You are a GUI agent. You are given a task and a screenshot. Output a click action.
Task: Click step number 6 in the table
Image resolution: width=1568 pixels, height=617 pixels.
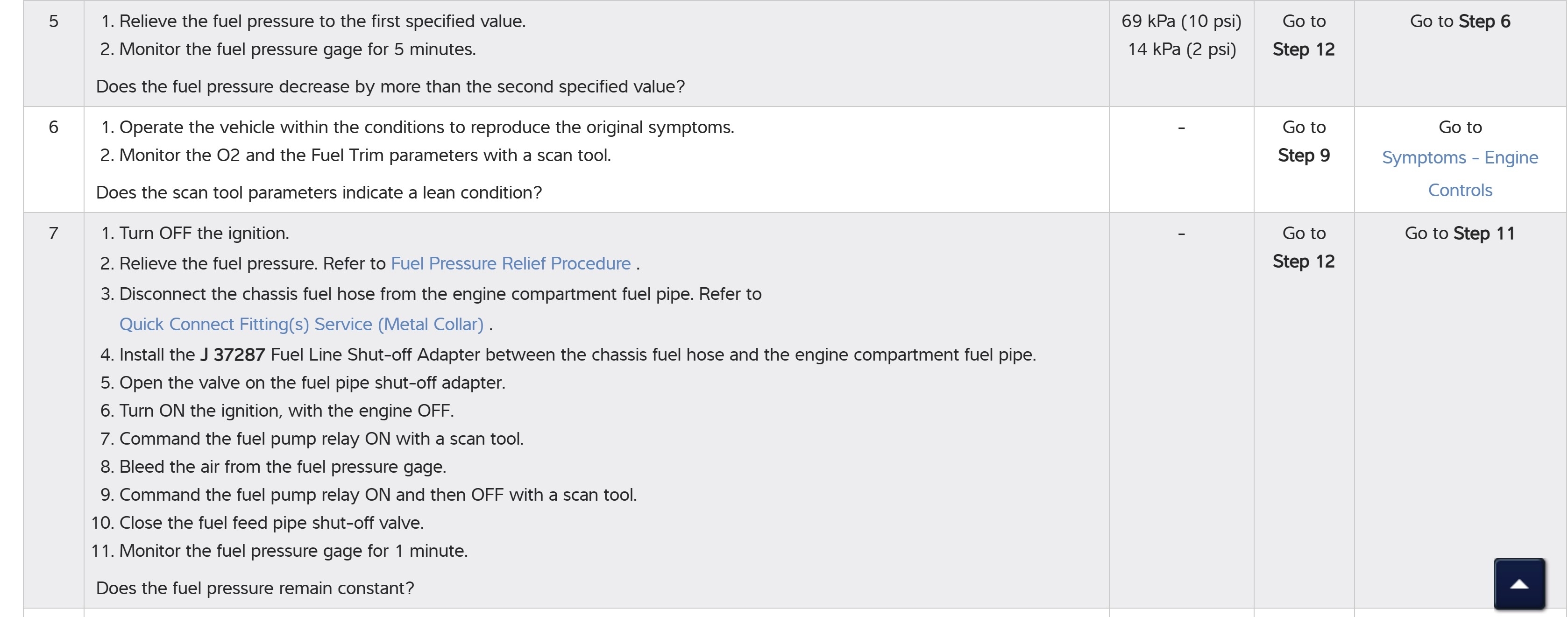pyautogui.click(x=54, y=127)
